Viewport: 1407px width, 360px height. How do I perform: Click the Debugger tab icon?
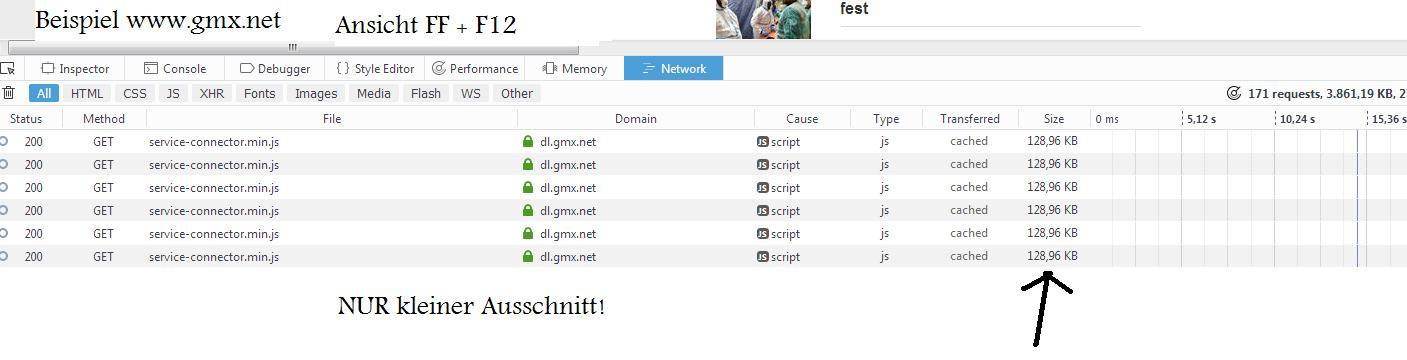click(x=246, y=68)
